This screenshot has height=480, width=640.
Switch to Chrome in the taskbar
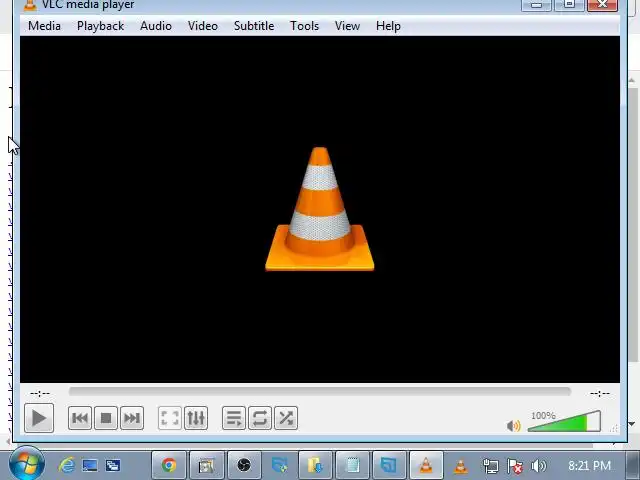(x=169, y=465)
